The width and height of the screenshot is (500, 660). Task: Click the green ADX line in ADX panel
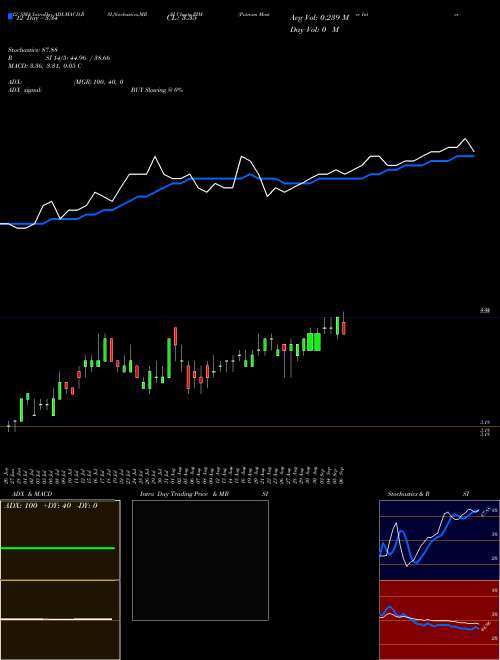[x=58, y=548]
